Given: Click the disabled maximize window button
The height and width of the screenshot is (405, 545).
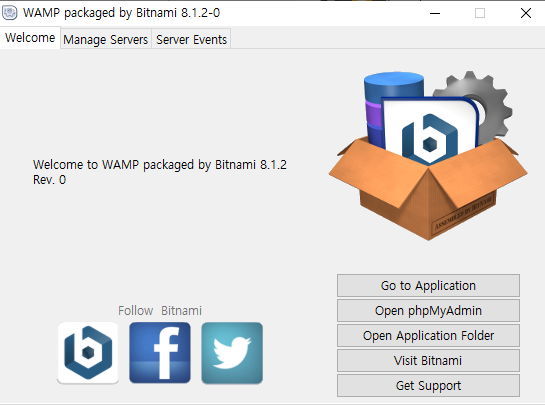Looking at the screenshot, I should pos(480,13).
